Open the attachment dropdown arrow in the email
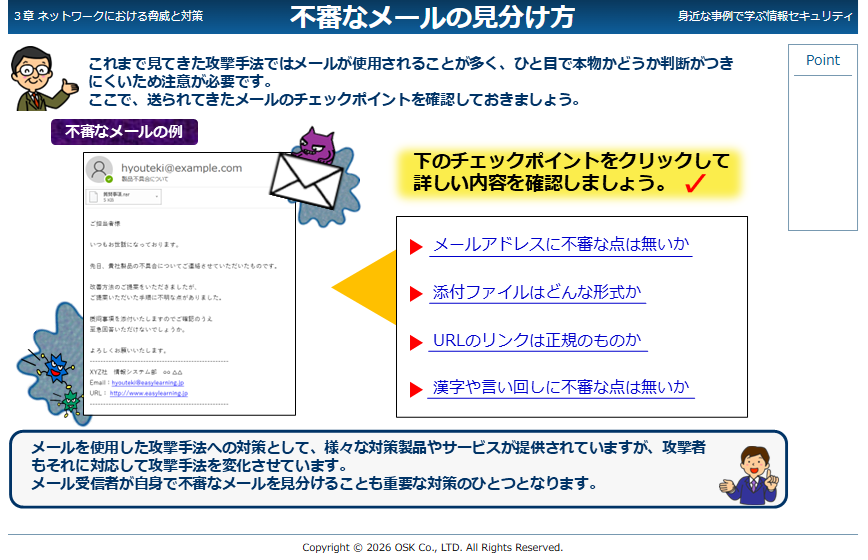The image size is (868, 560). [157, 197]
